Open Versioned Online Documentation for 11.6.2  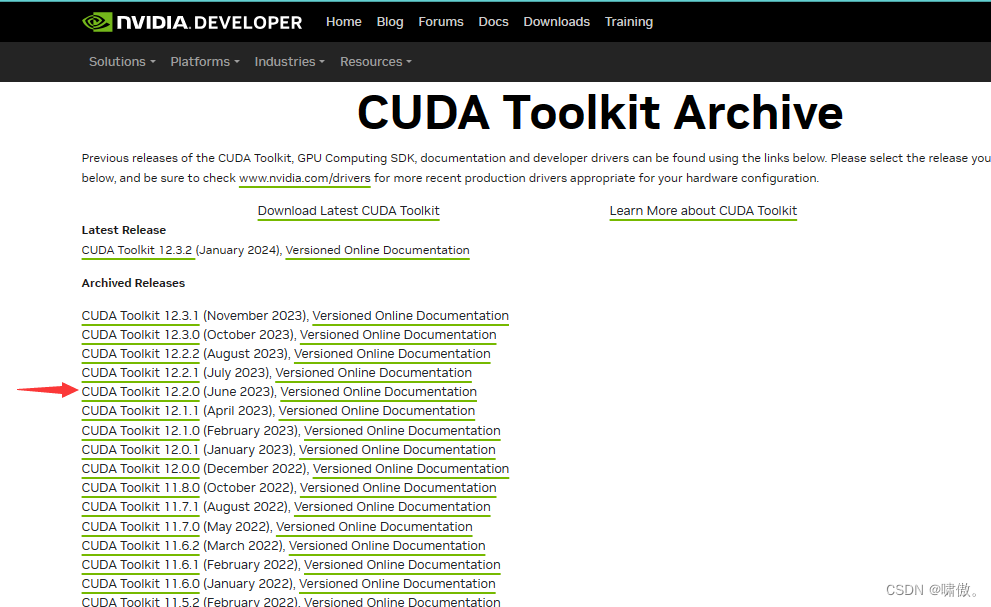click(x=387, y=545)
